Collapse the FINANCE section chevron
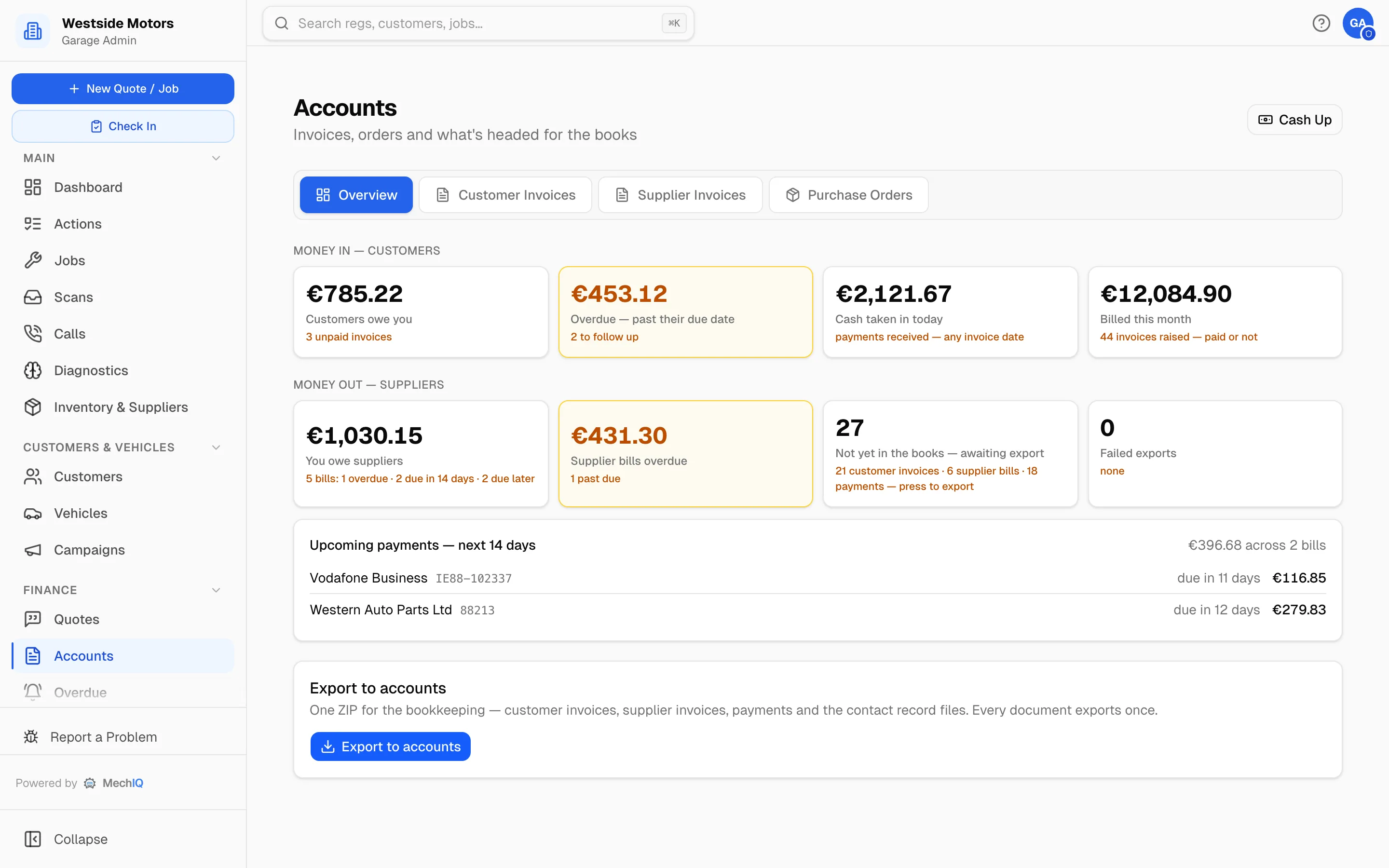 (x=216, y=590)
